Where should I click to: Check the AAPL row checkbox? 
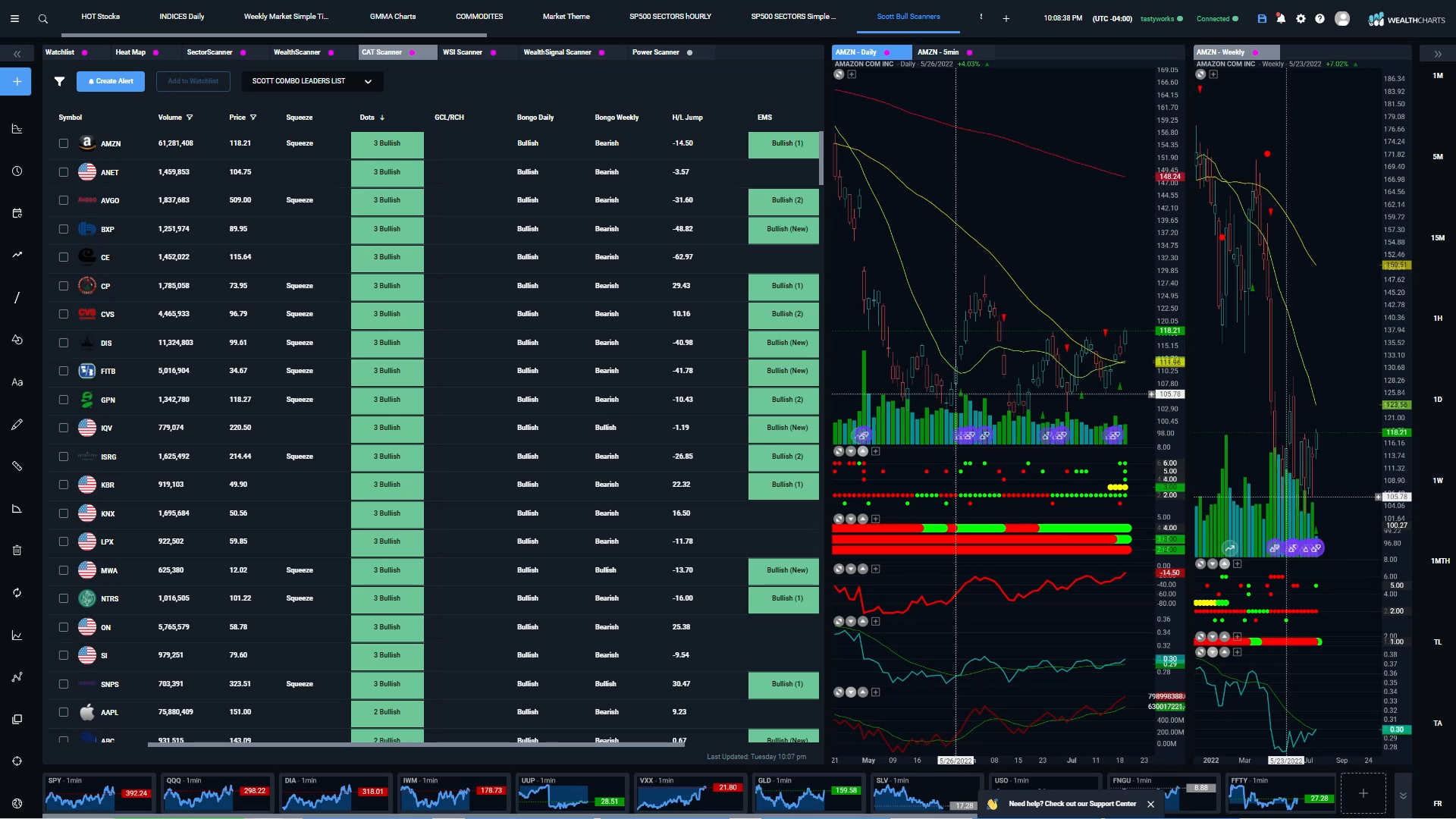(x=64, y=712)
